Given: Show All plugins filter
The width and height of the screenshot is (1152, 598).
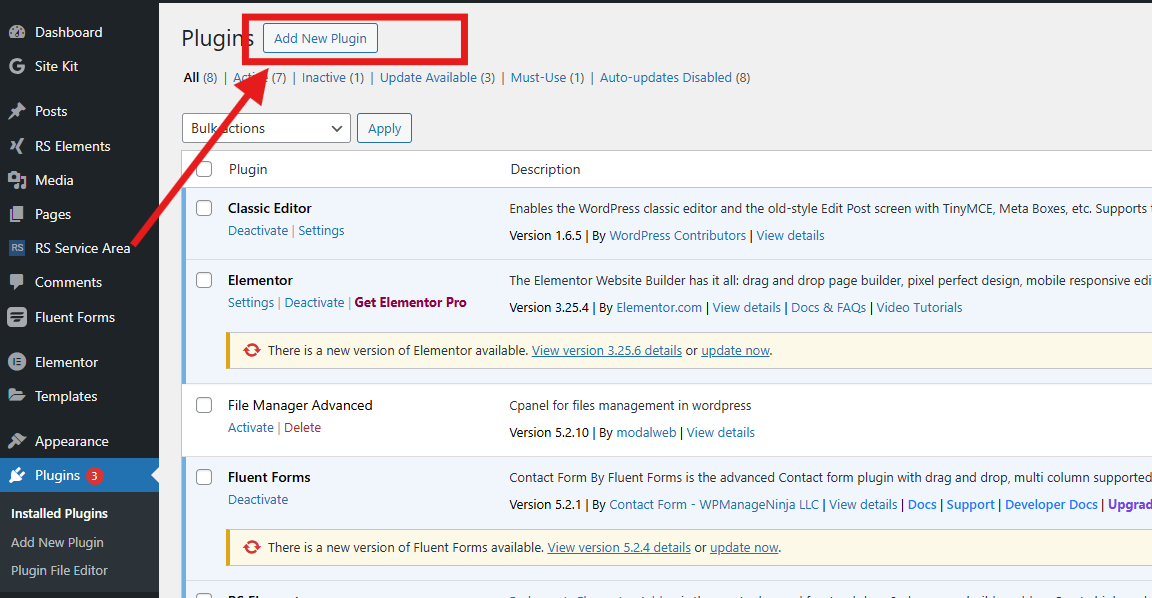Looking at the screenshot, I should (191, 78).
